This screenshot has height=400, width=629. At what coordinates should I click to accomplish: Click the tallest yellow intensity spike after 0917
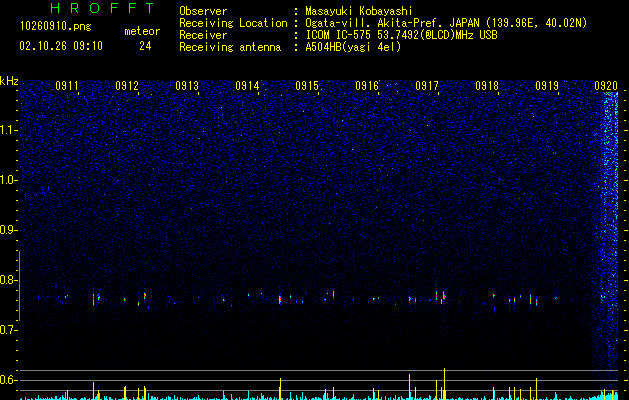(444, 384)
